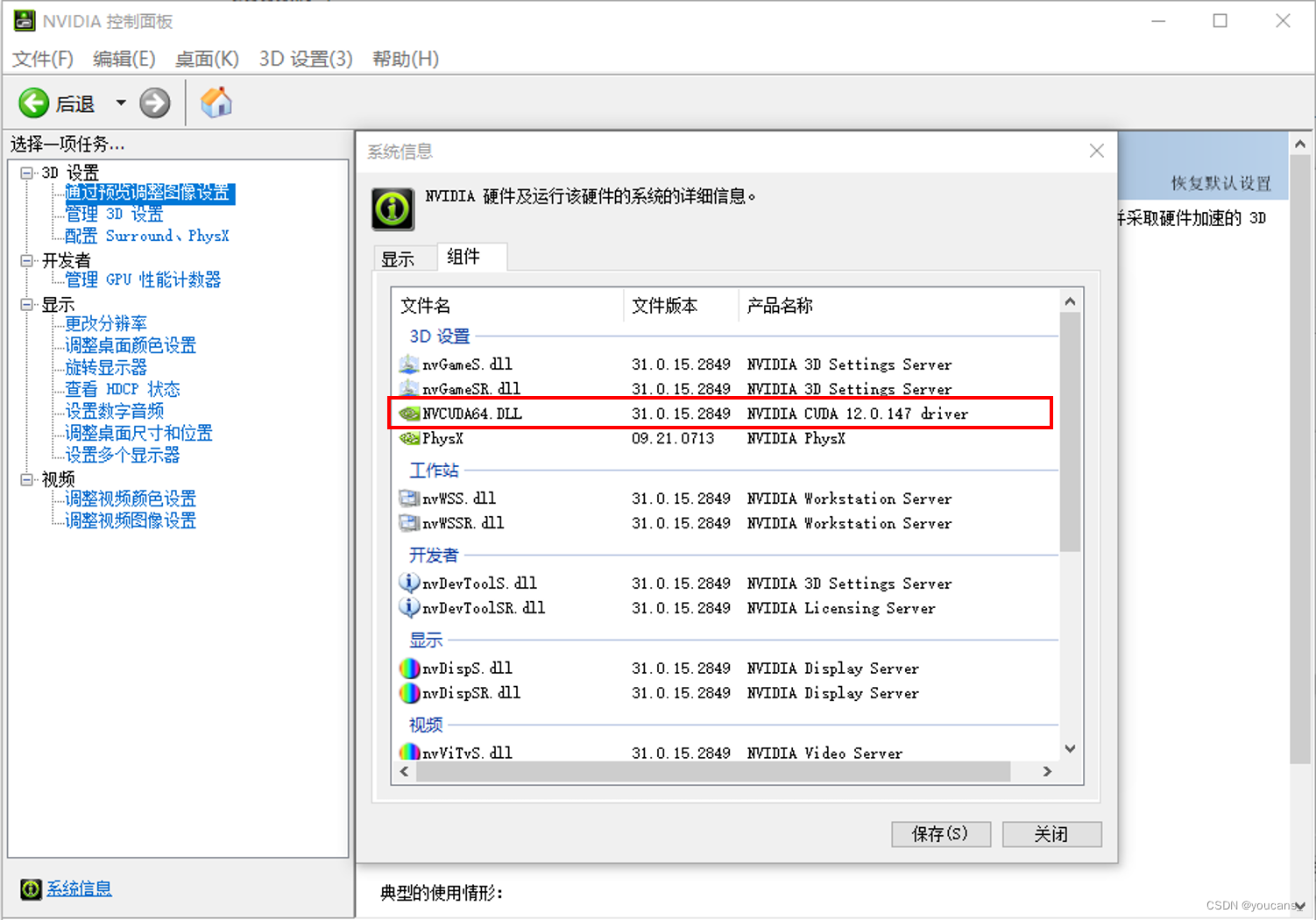The image size is (1316, 920).
Task: Click the 文件名 column header
Action: click(507, 306)
